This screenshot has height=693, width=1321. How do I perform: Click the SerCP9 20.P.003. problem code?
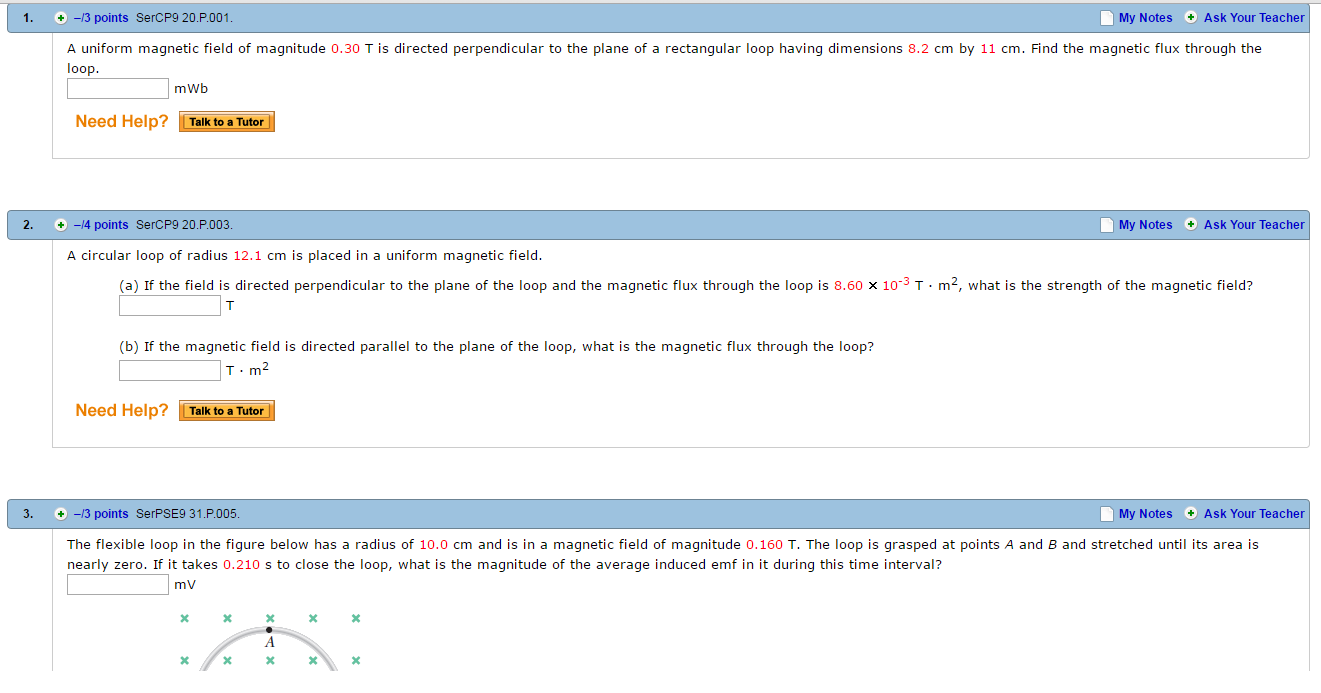[x=184, y=225]
